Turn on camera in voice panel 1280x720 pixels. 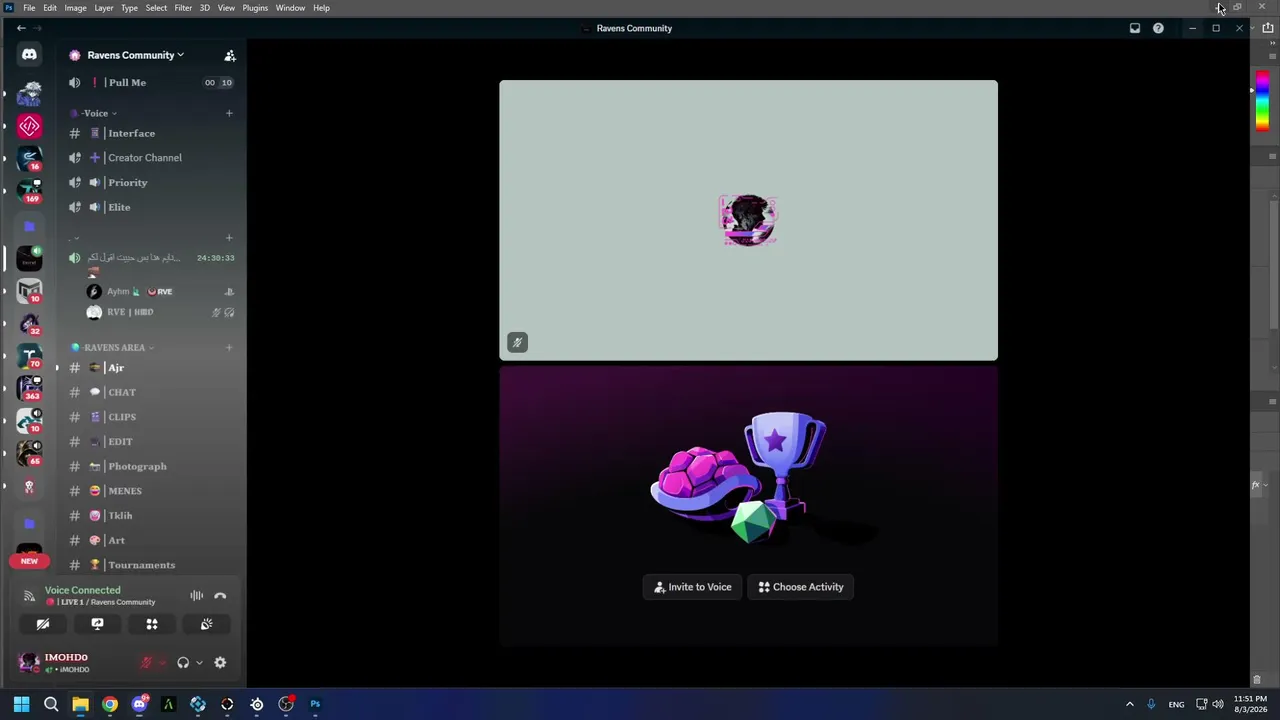click(x=43, y=624)
